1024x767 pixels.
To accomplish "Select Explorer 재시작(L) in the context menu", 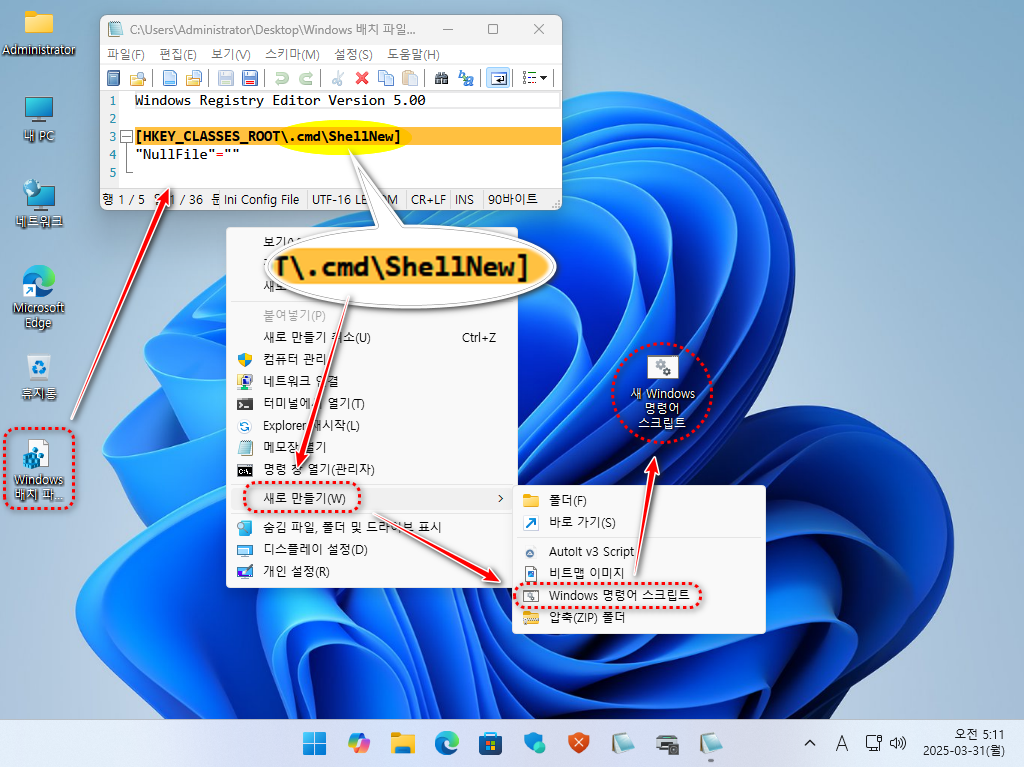I will pos(372,425).
